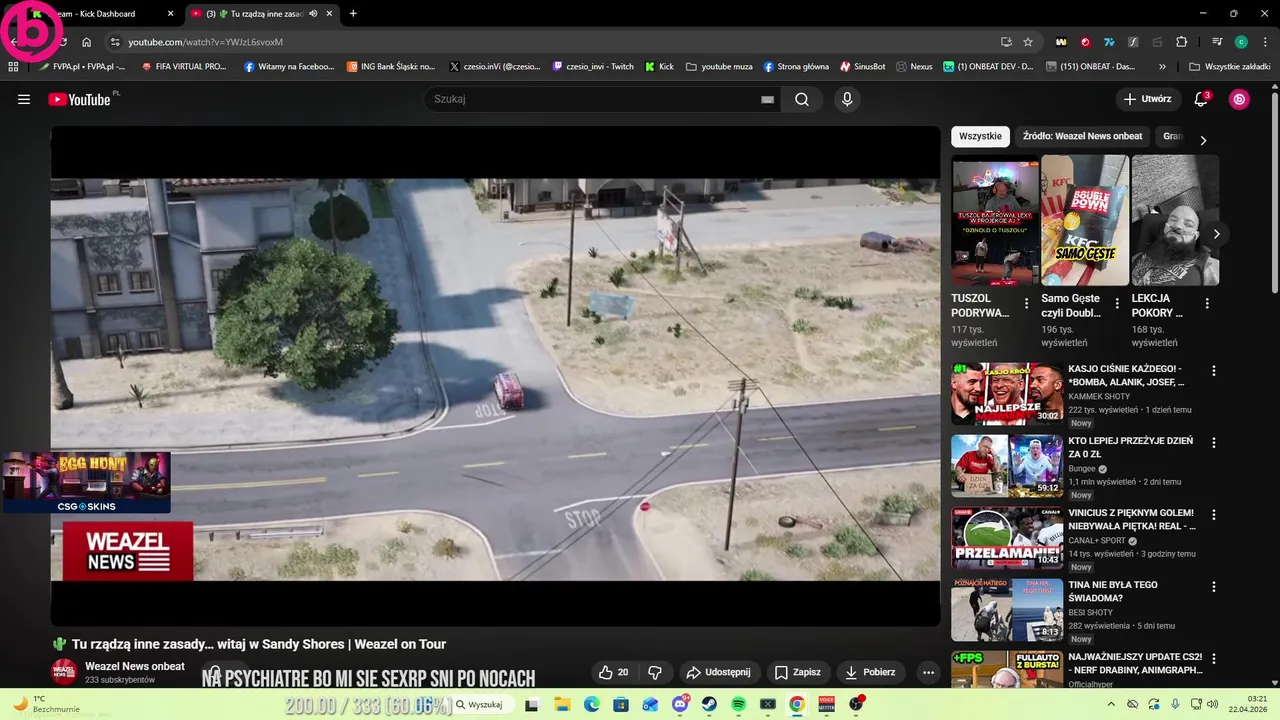The height and width of the screenshot is (720, 1280).
Task: Mute the YouTube tab via speaker icon
Action: coord(313,14)
